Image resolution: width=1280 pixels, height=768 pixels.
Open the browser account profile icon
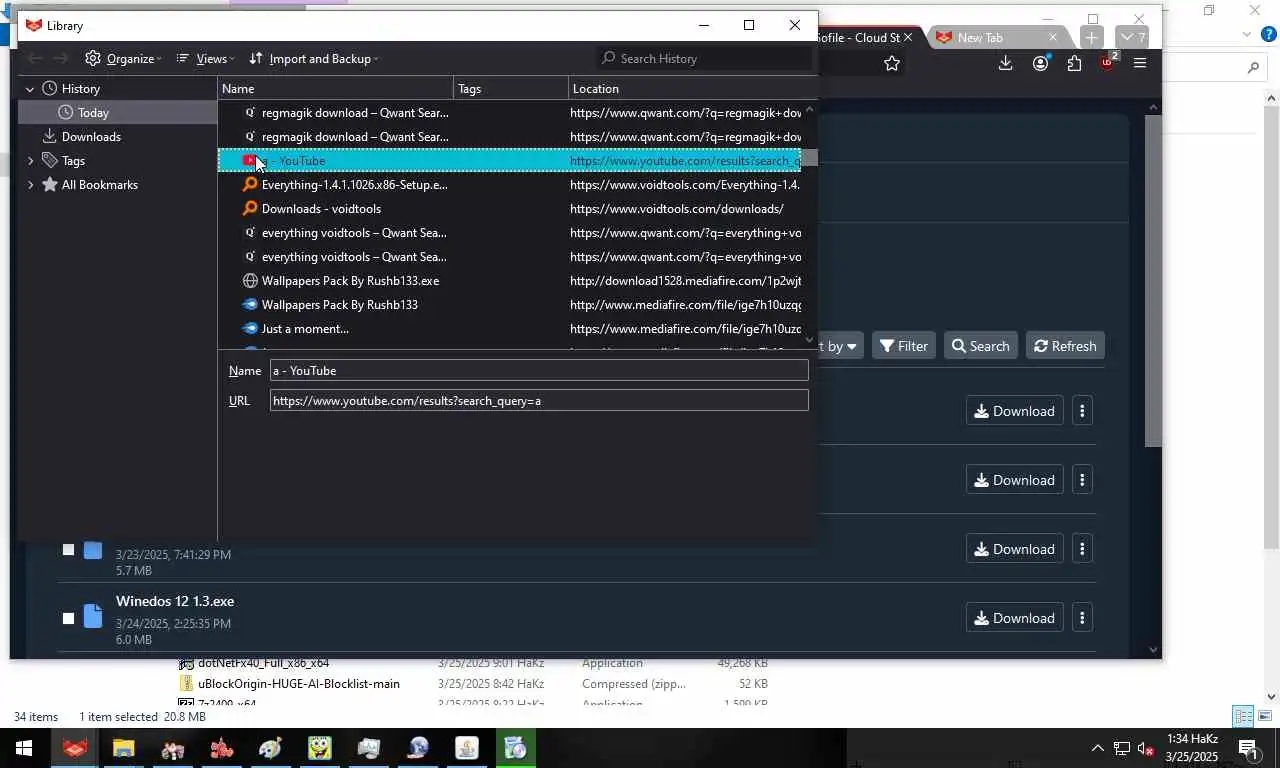(1040, 63)
